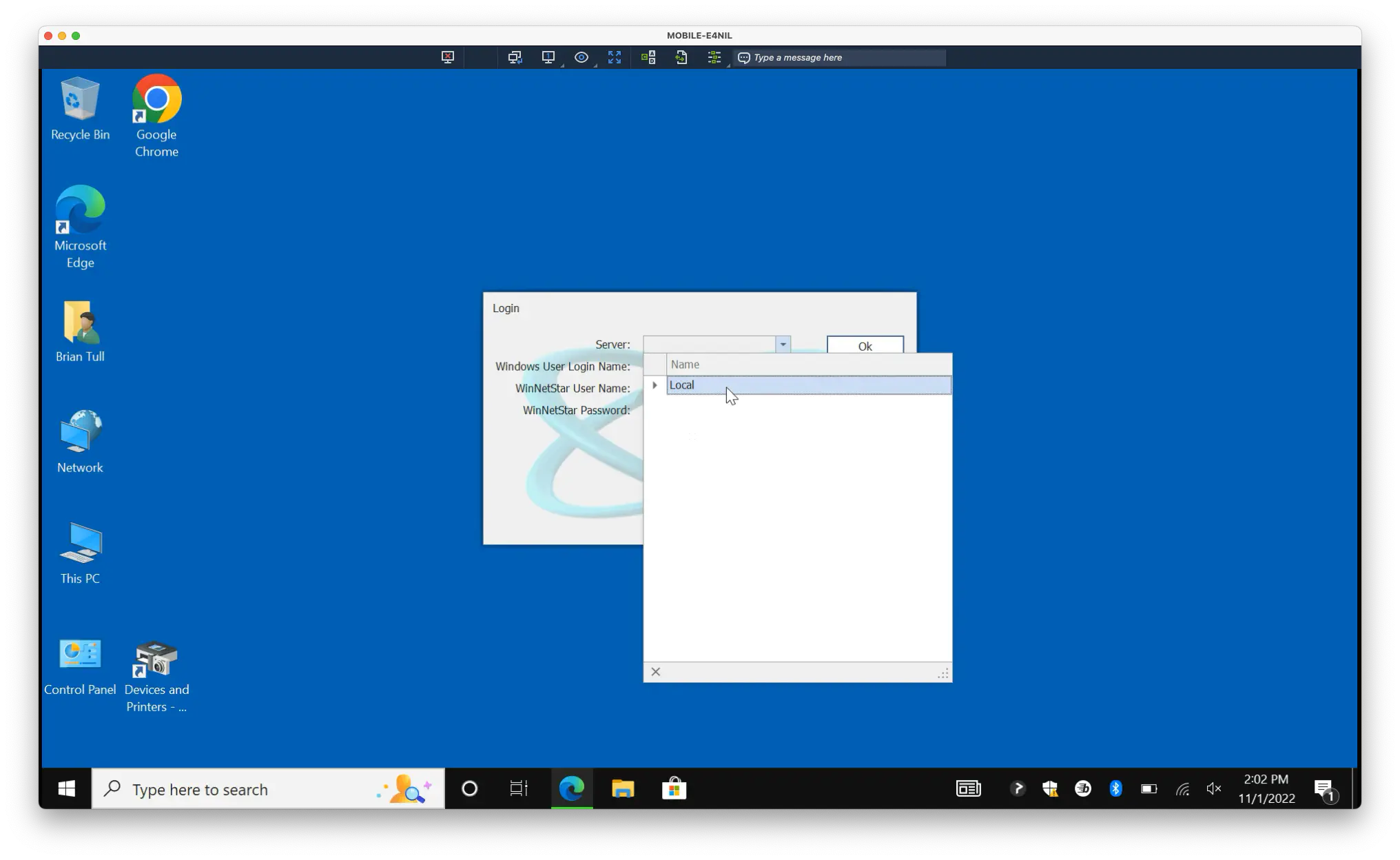This screenshot has width=1400, height=860.
Task: Click the monitor selection icon in remote toolbar
Action: tap(548, 57)
